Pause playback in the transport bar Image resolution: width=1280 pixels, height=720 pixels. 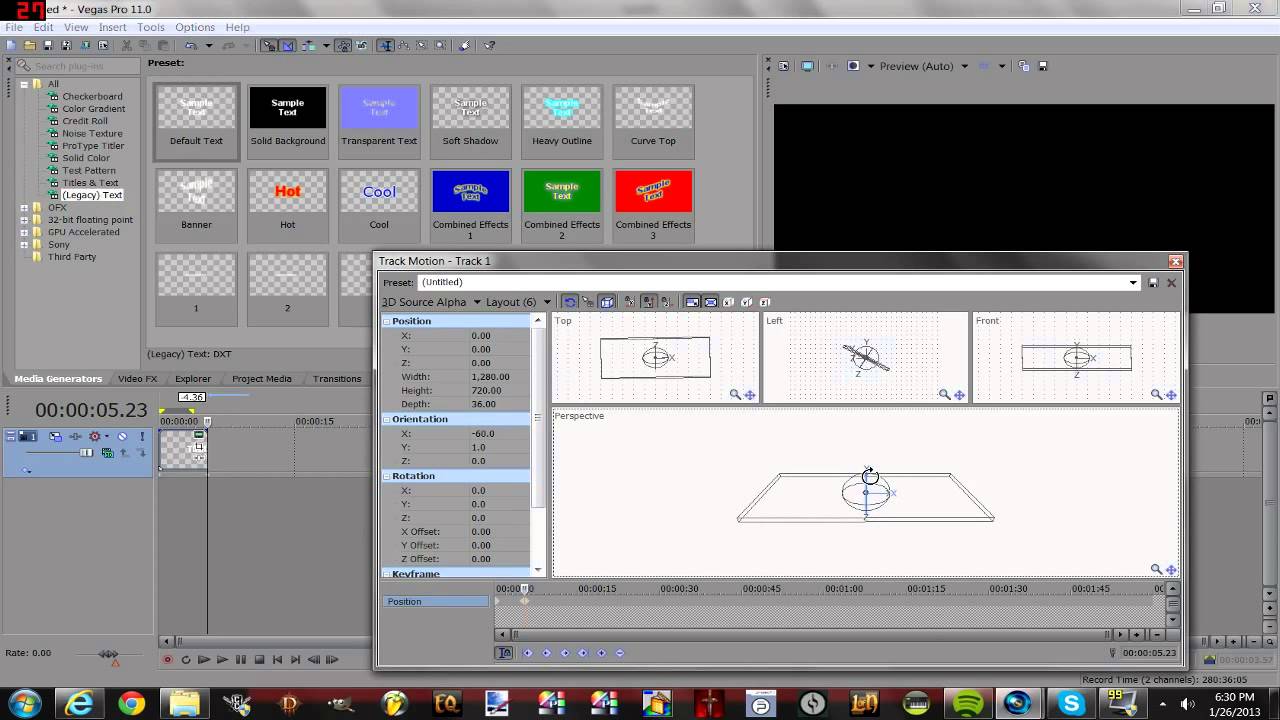coord(240,659)
